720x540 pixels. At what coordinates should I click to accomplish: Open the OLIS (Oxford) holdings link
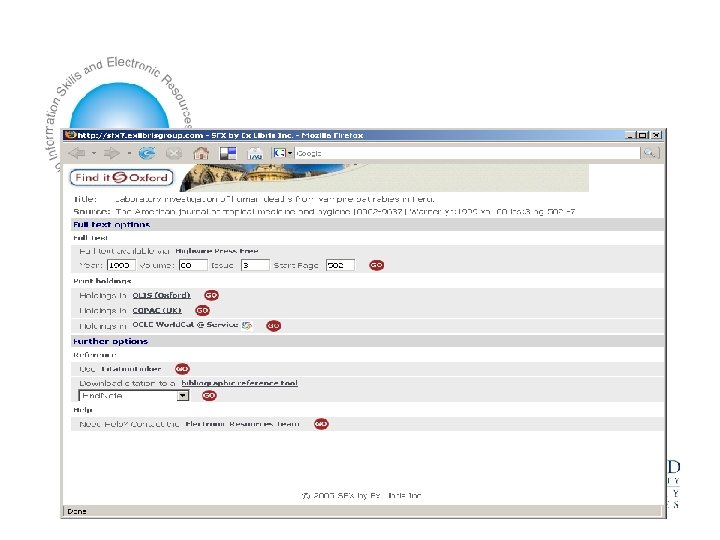(161, 295)
